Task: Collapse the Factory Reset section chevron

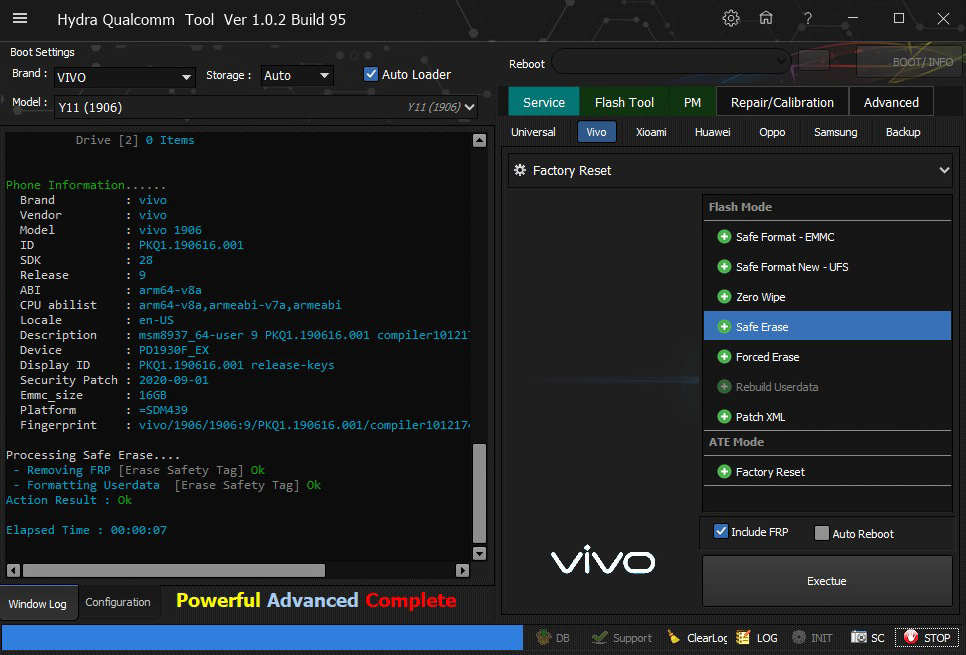Action: tap(944, 170)
